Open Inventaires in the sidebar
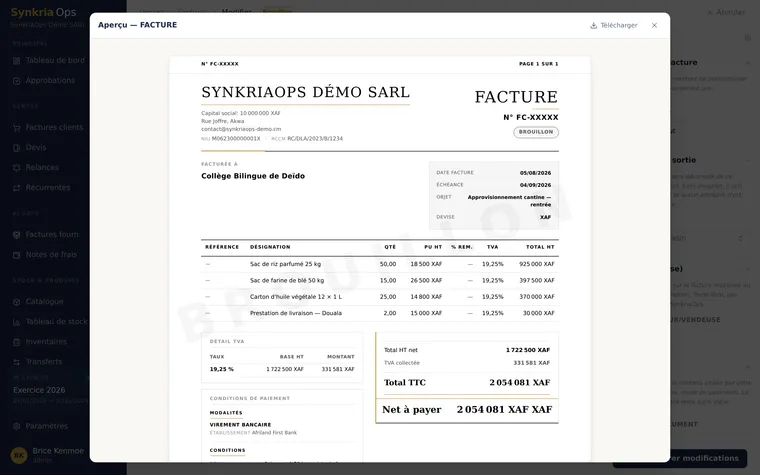The image size is (760, 475). 40,342
